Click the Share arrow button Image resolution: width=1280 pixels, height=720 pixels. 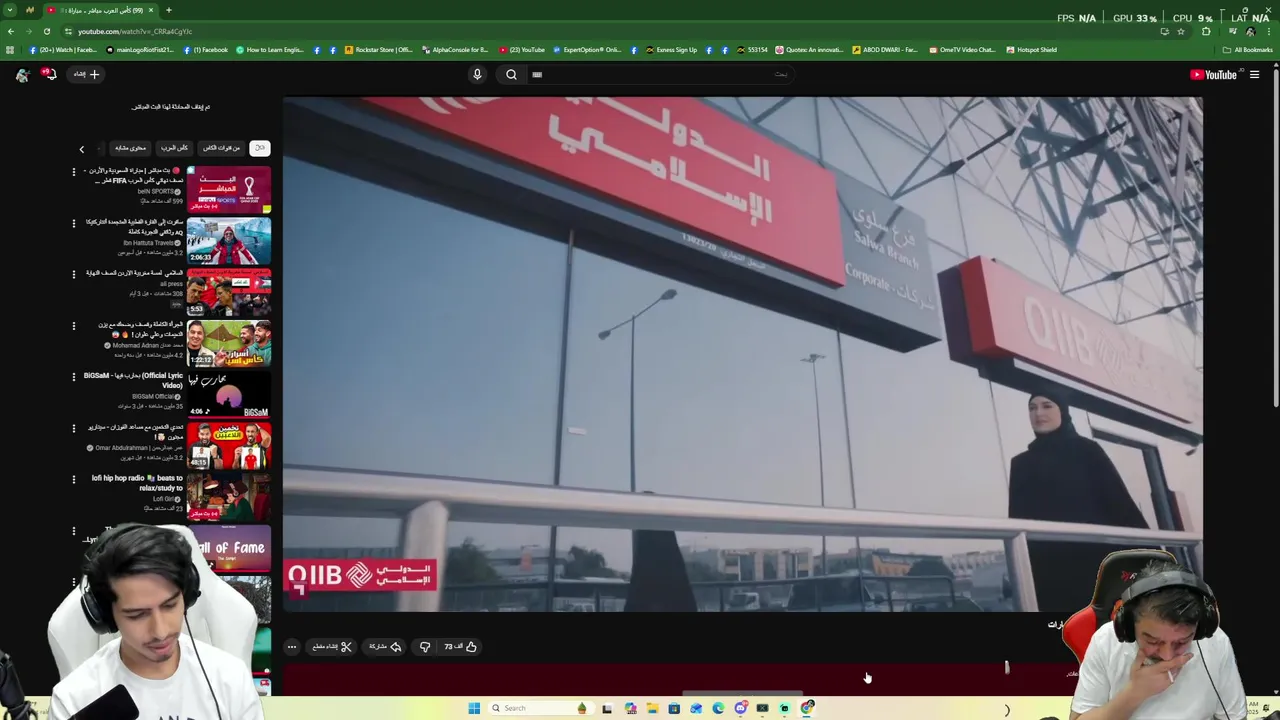pyautogui.click(x=385, y=647)
